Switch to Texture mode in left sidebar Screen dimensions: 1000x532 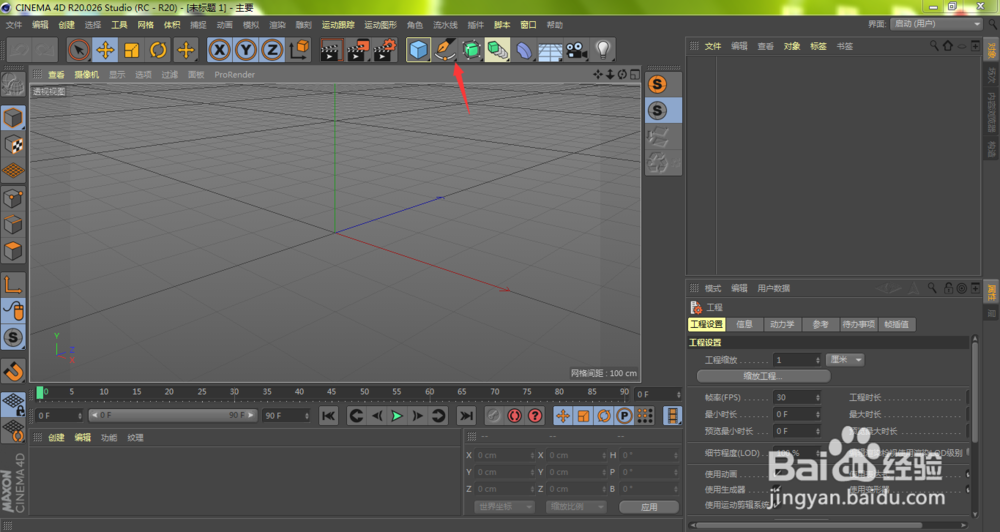point(13,145)
